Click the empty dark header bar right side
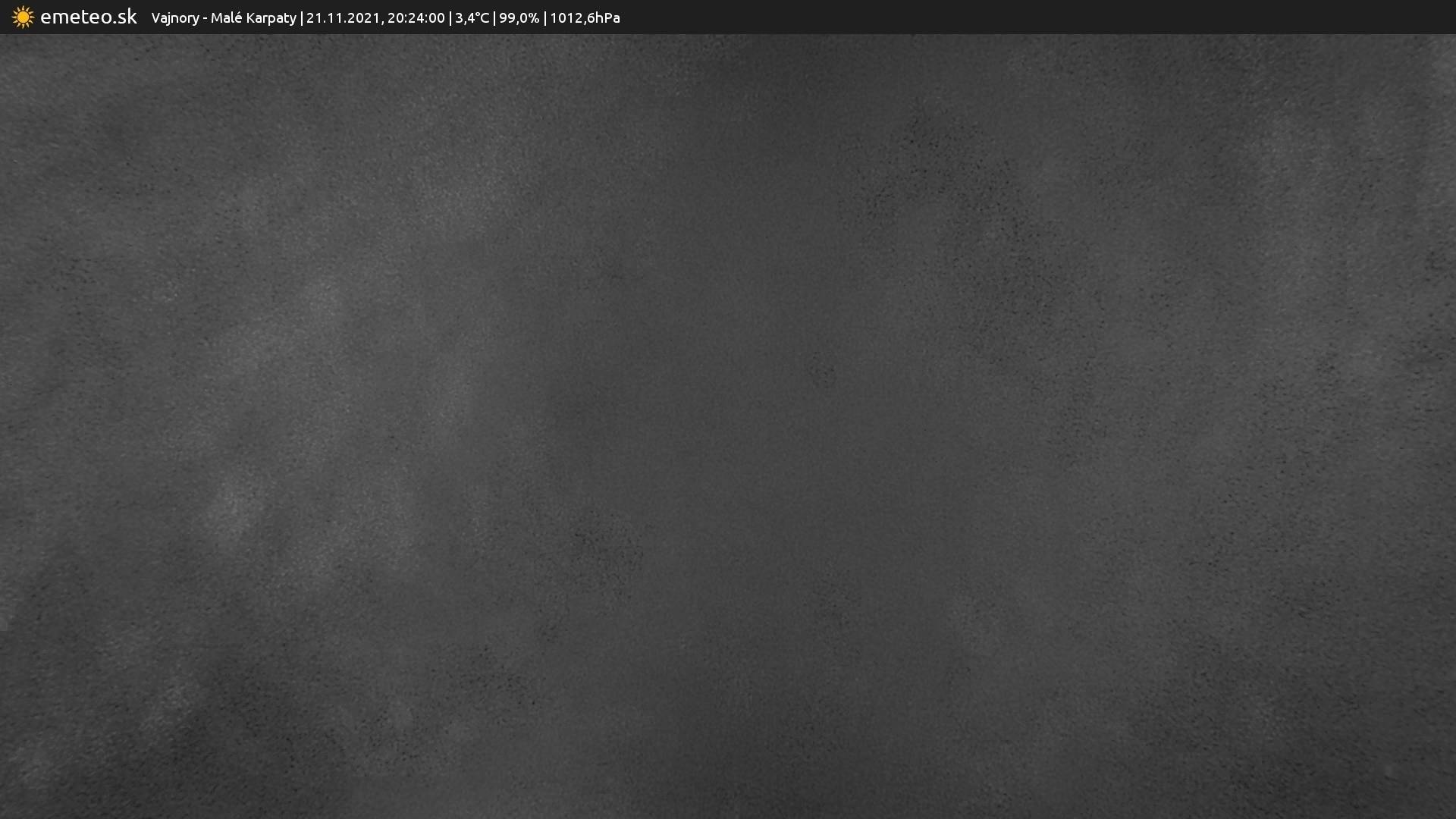The image size is (1456, 819). (1062, 17)
